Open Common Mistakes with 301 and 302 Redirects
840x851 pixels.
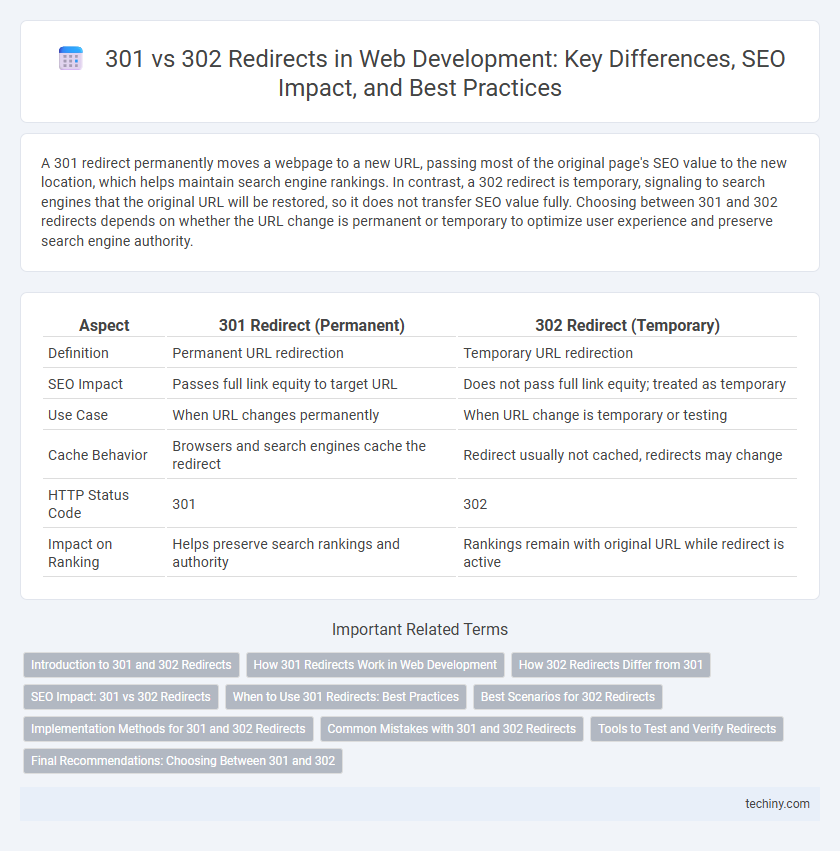451,729
